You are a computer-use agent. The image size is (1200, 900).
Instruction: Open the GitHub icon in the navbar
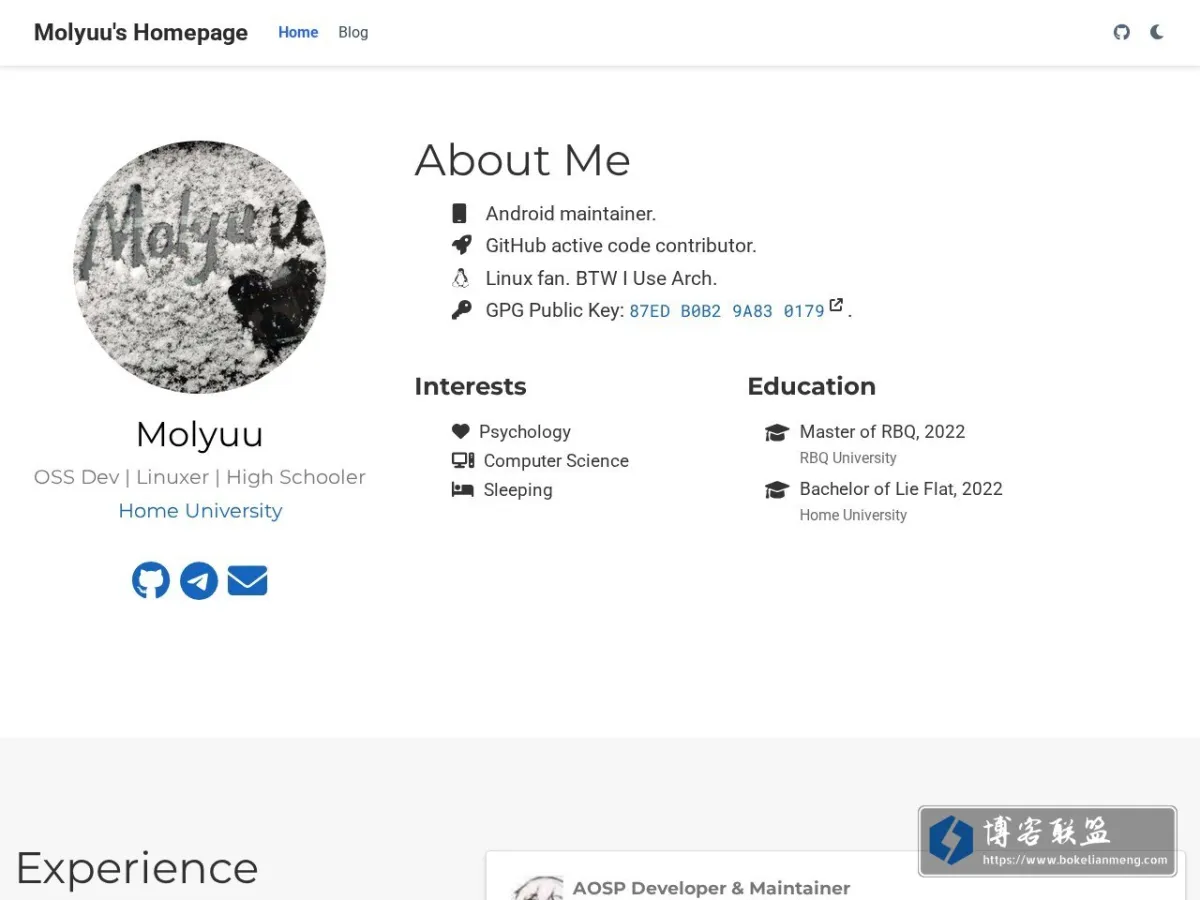click(1122, 32)
